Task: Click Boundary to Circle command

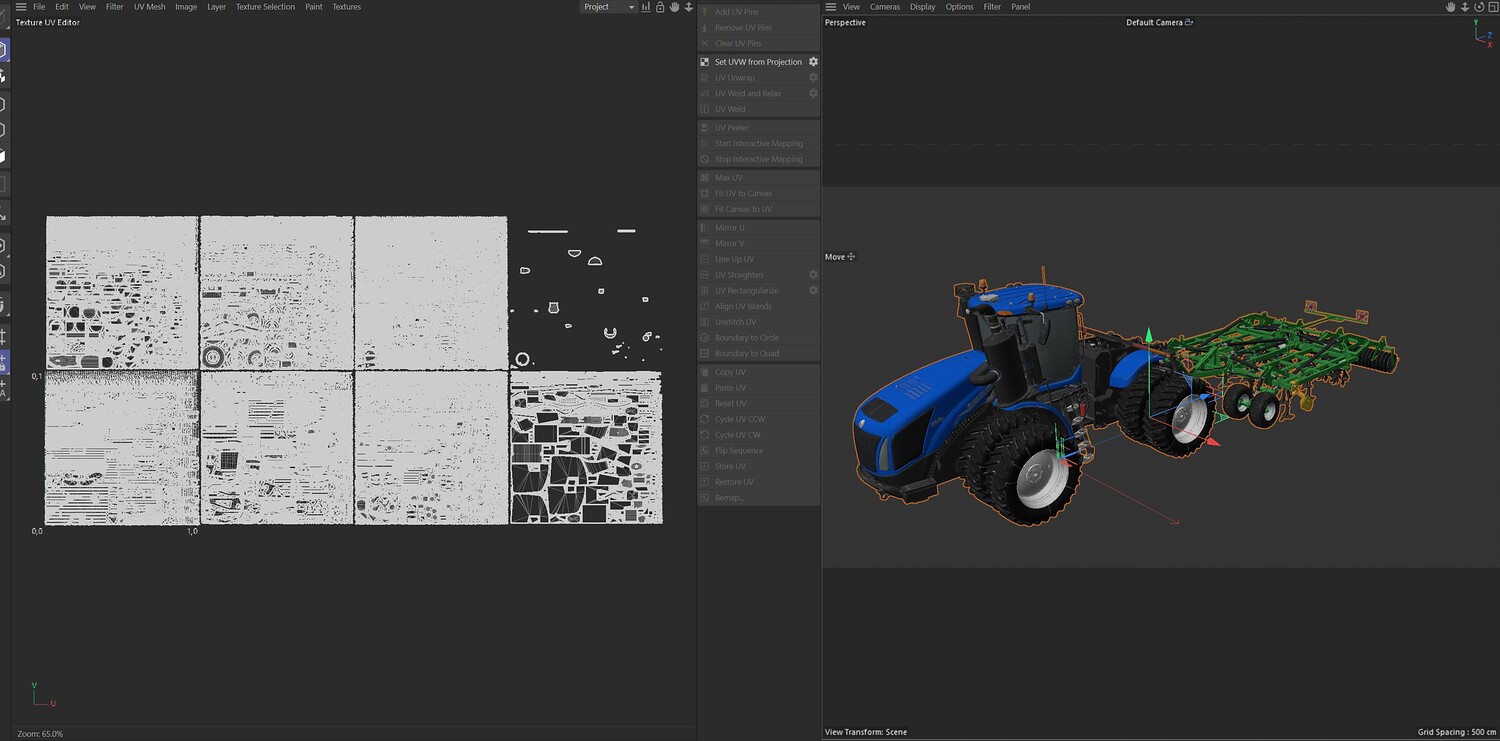Action: pos(758,338)
